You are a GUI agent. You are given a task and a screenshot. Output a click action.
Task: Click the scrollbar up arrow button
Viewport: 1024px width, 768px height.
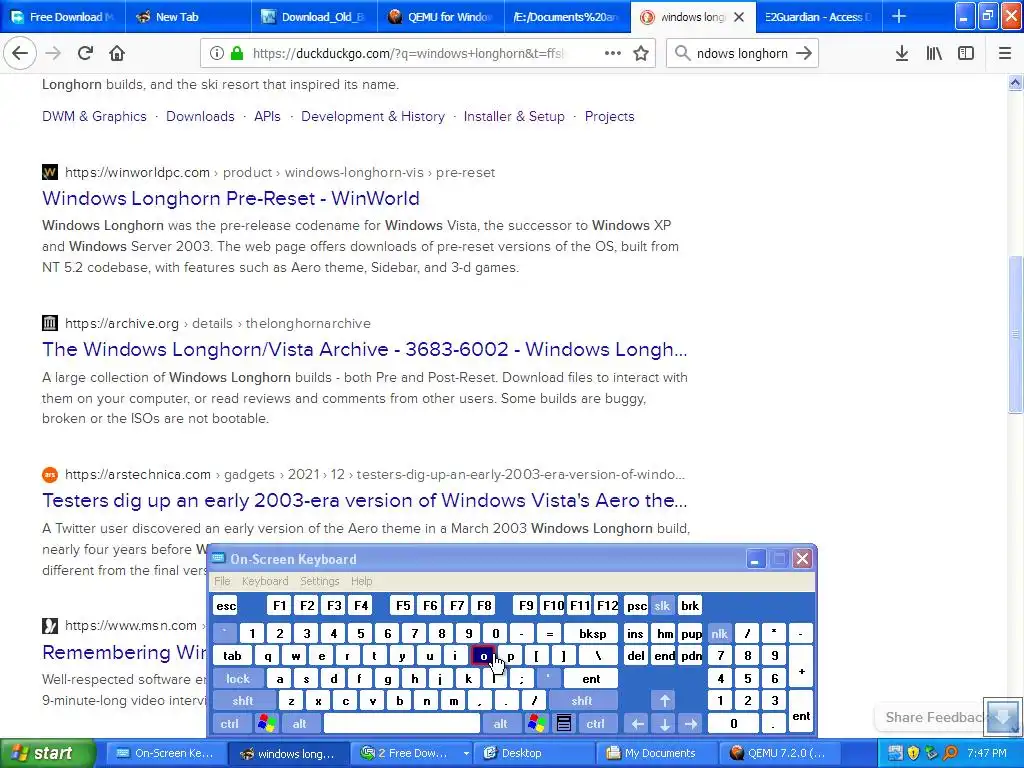[x=1015, y=82]
